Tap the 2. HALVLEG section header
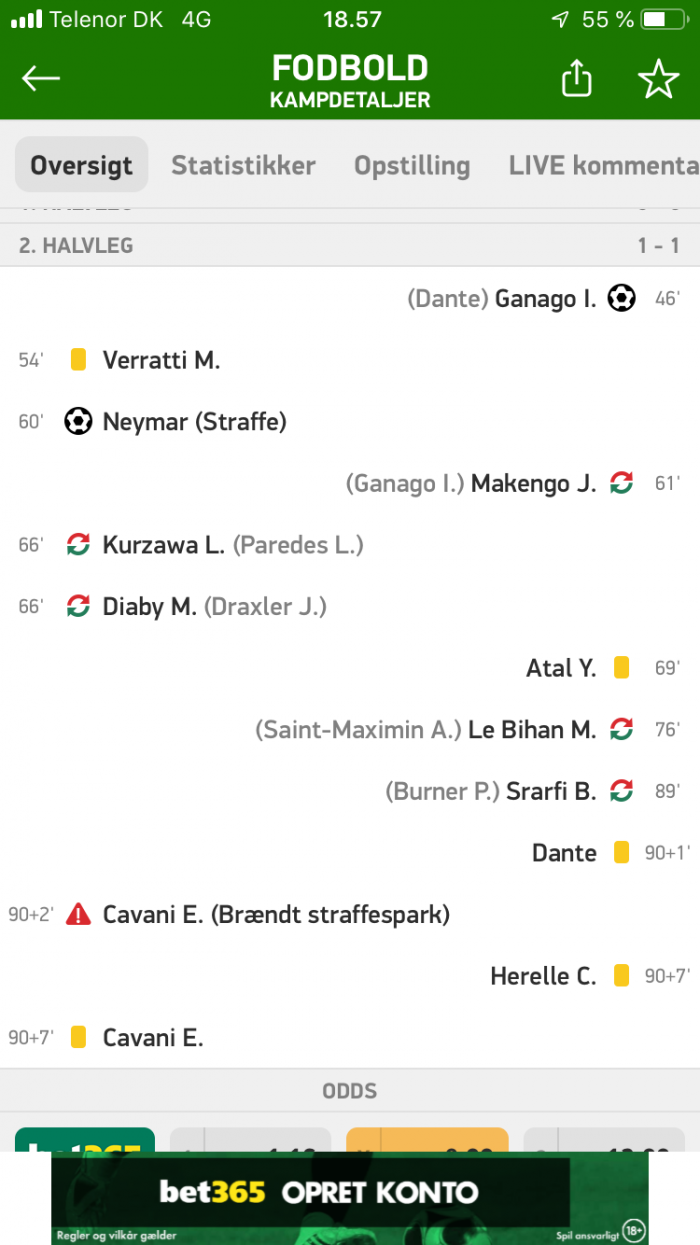Viewport: 700px width, 1245px height. (350, 245)
